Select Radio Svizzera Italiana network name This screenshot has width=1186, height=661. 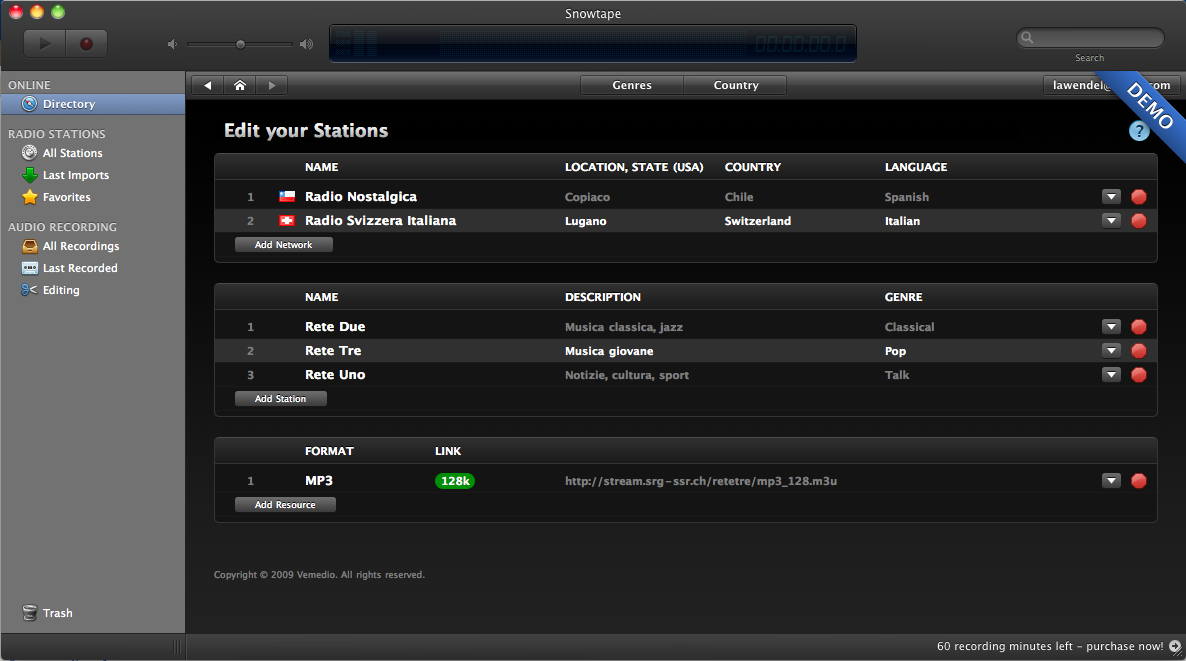(380, 221)
